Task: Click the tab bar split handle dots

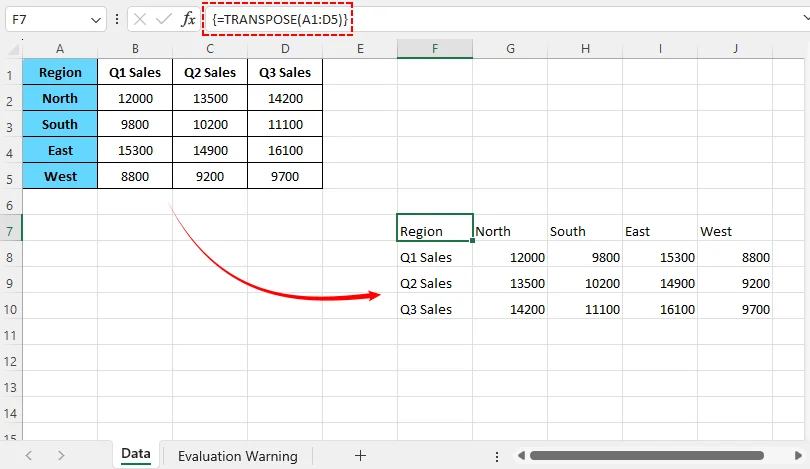Action: coord(496,457)
